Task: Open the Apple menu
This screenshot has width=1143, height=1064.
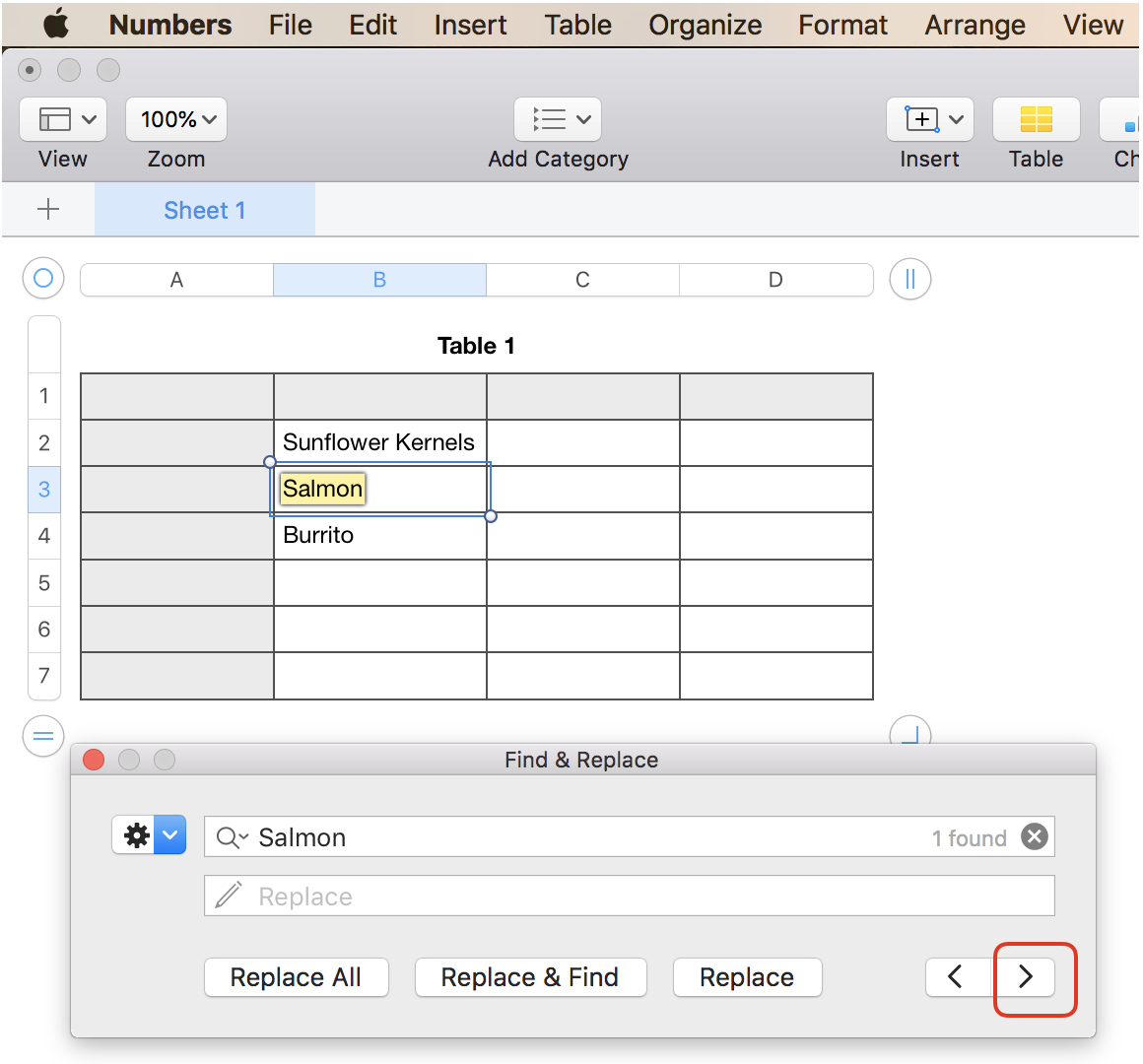Action: tap(56, 24)
